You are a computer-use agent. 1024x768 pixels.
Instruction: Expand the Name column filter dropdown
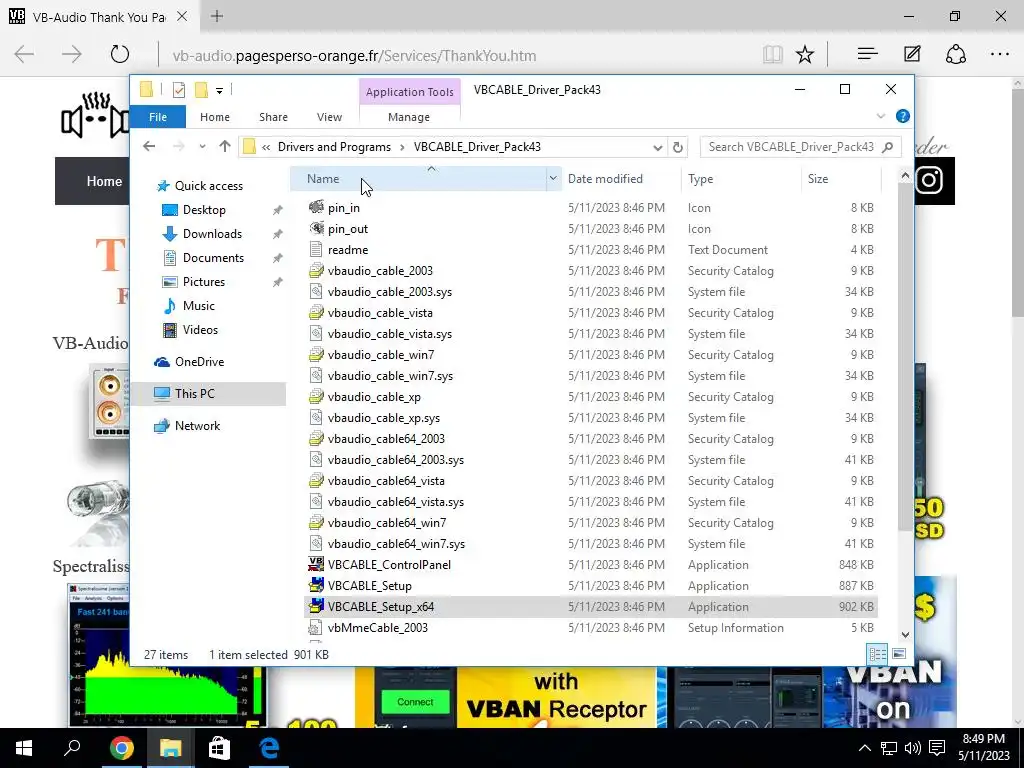[x=552, y=178]
